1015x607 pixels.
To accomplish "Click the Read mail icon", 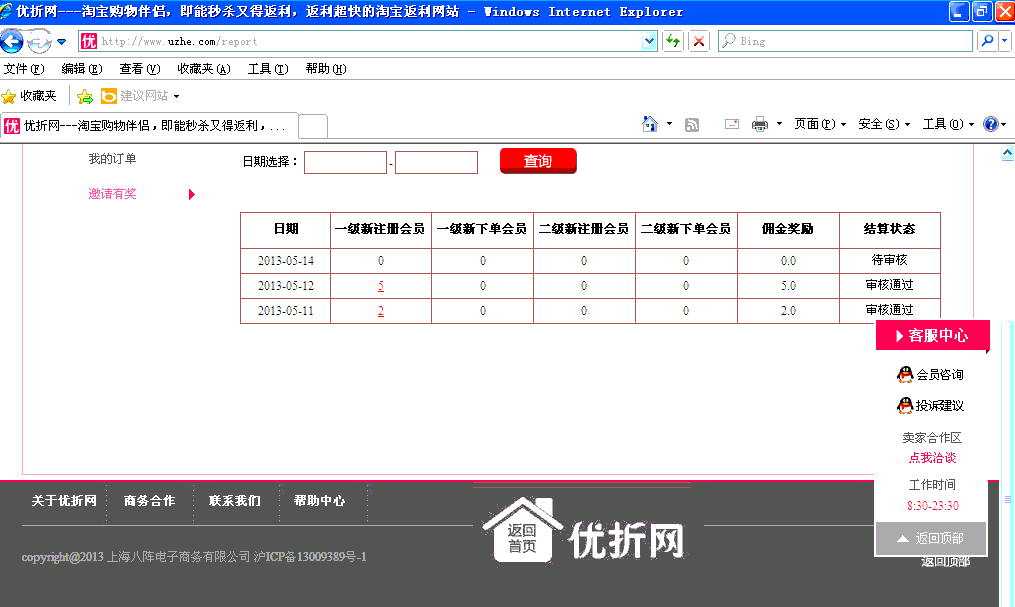I will [x=731, y=124].
